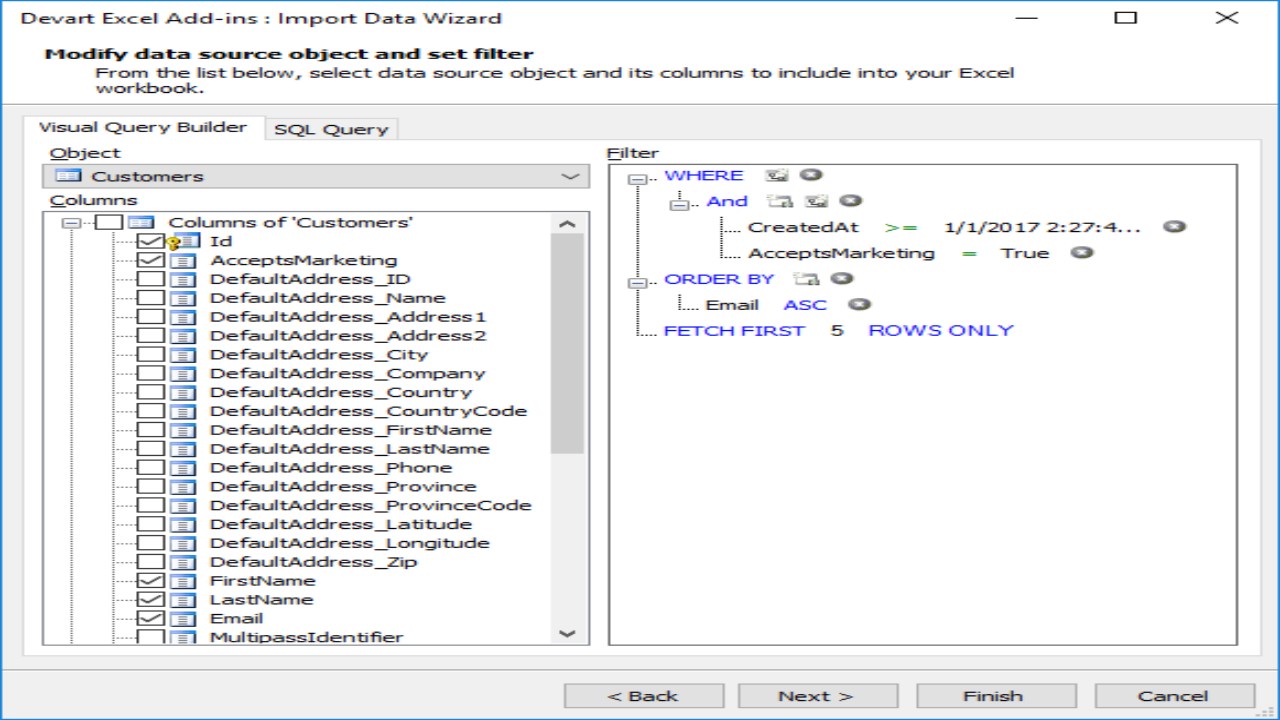Image resolution: width=1280 pixels, height=720 pixels.
Task: Edit the CreatedAt date value 1/1/2017
Action: (1042, 227)
